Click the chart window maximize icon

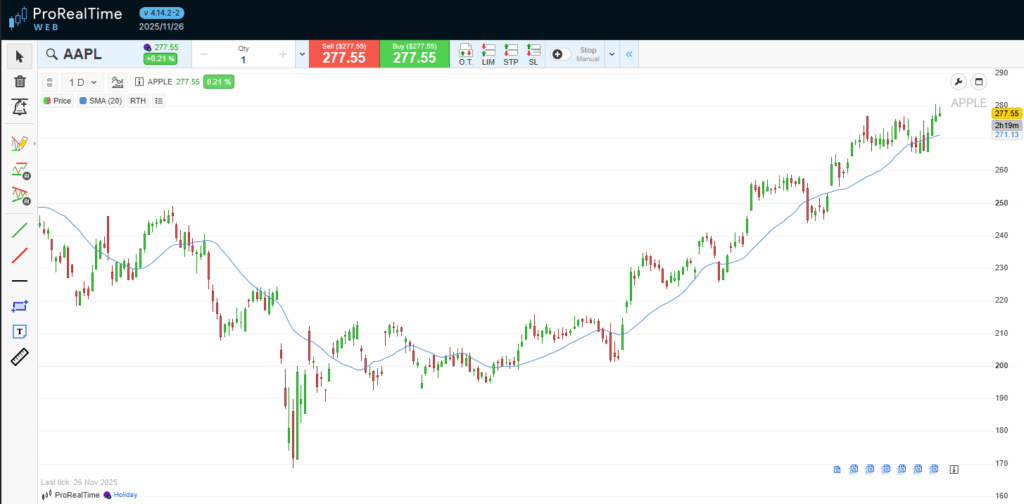coord(978,82)
